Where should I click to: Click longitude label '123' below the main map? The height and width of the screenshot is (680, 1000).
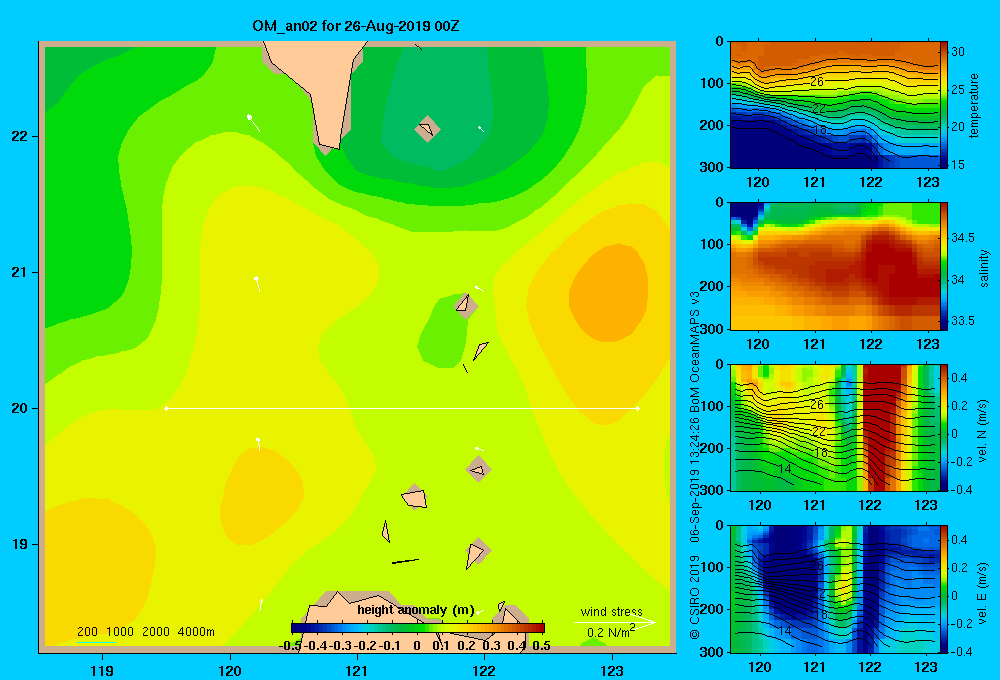[x=612, y=670]
